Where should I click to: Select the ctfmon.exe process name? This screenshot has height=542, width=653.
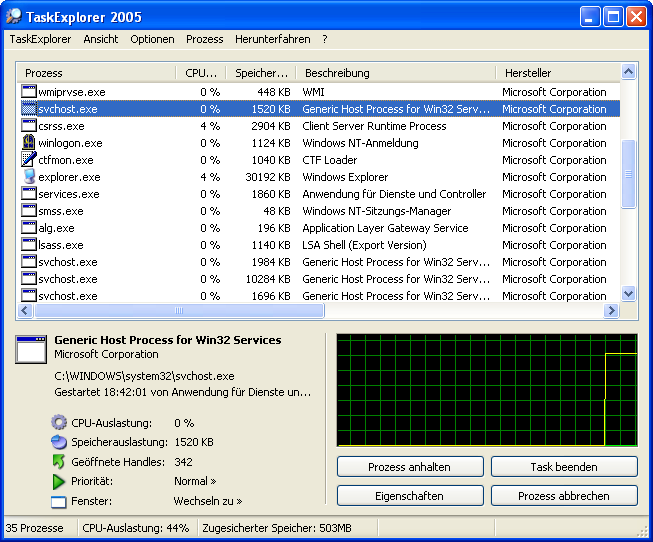[66, 160]
